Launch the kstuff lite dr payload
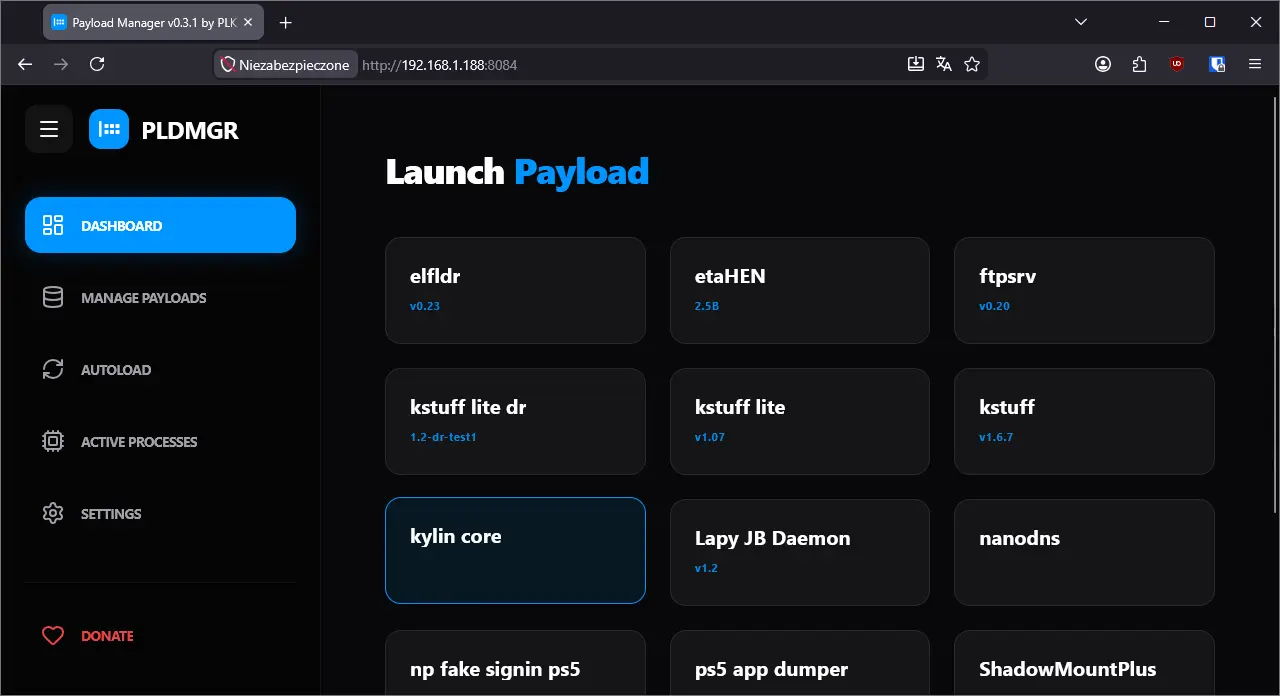Image resolution: width=1280 pixels, height=696 pixels. coord(515,421)
